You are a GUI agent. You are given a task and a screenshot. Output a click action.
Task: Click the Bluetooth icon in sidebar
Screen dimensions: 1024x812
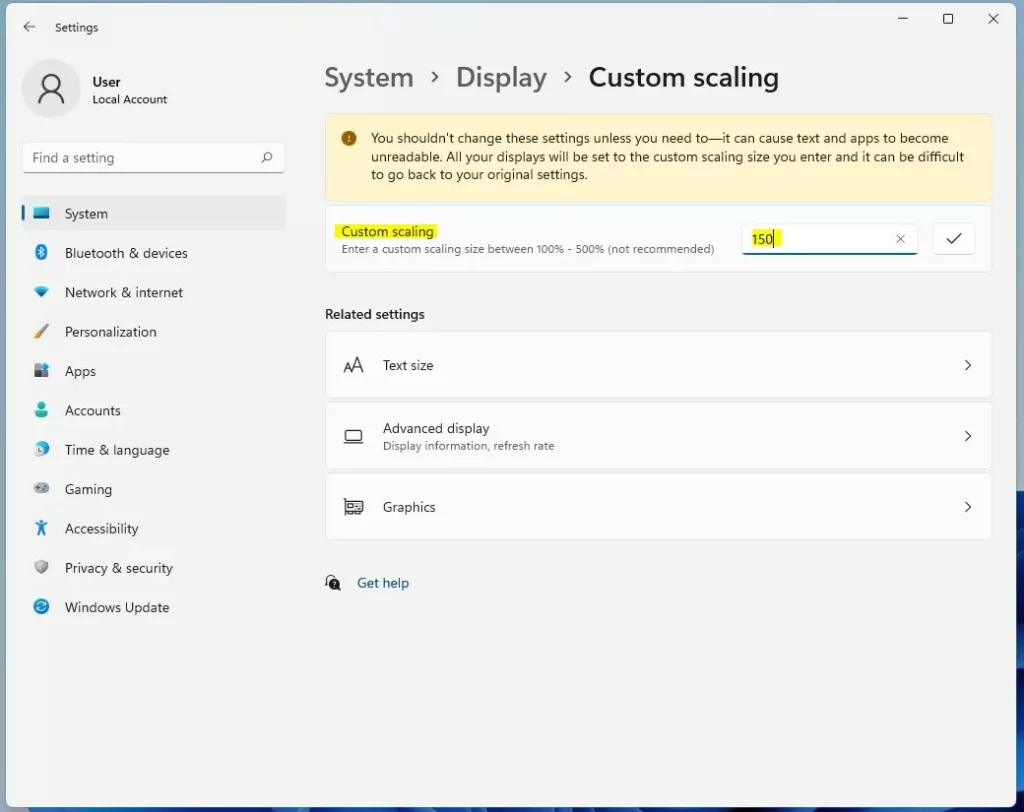[41, 252]
